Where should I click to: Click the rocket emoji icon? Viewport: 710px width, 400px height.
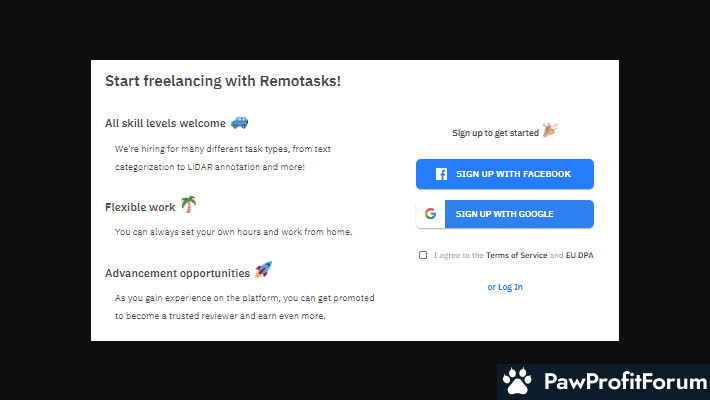[263, 270]
